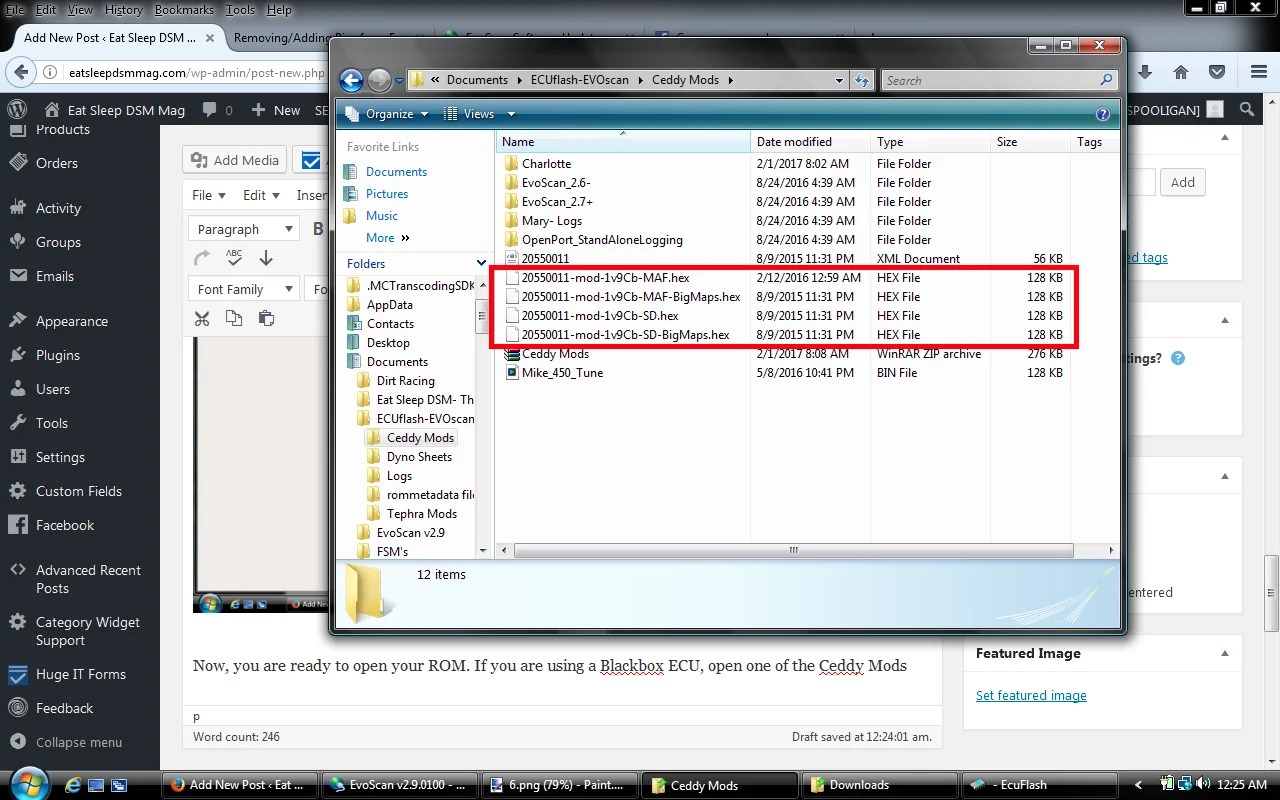This screenshot has height=800, width=1280.
Task: Select 20550011-mod-1v9Cb-SD-BigMaps.hex file
Action: [x=625, y=334]
